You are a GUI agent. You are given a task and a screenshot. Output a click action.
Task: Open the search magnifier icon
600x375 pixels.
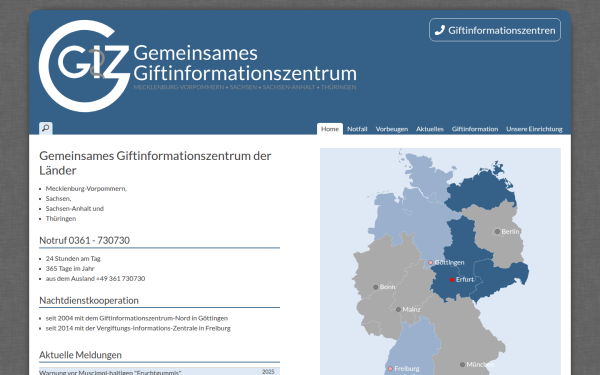click(x=46, y=128)
